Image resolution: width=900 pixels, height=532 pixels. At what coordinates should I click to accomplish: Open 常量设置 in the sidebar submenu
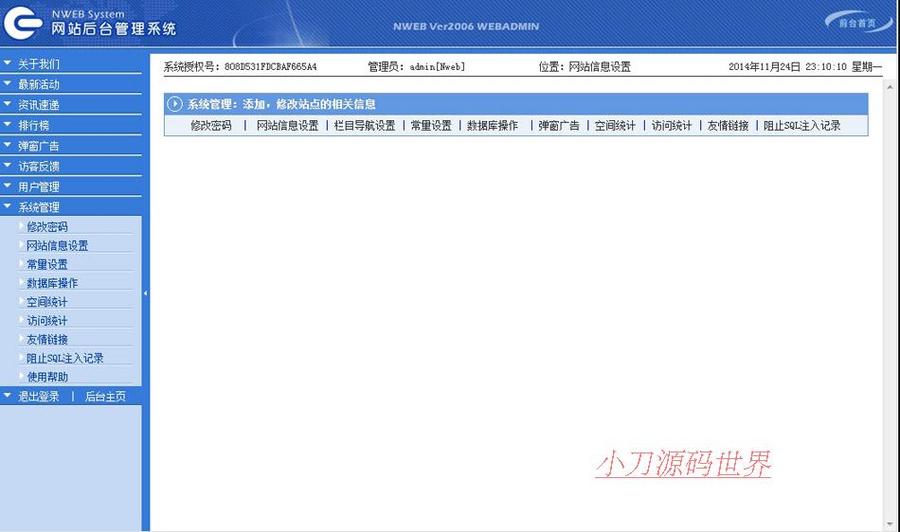click(47, 265)
